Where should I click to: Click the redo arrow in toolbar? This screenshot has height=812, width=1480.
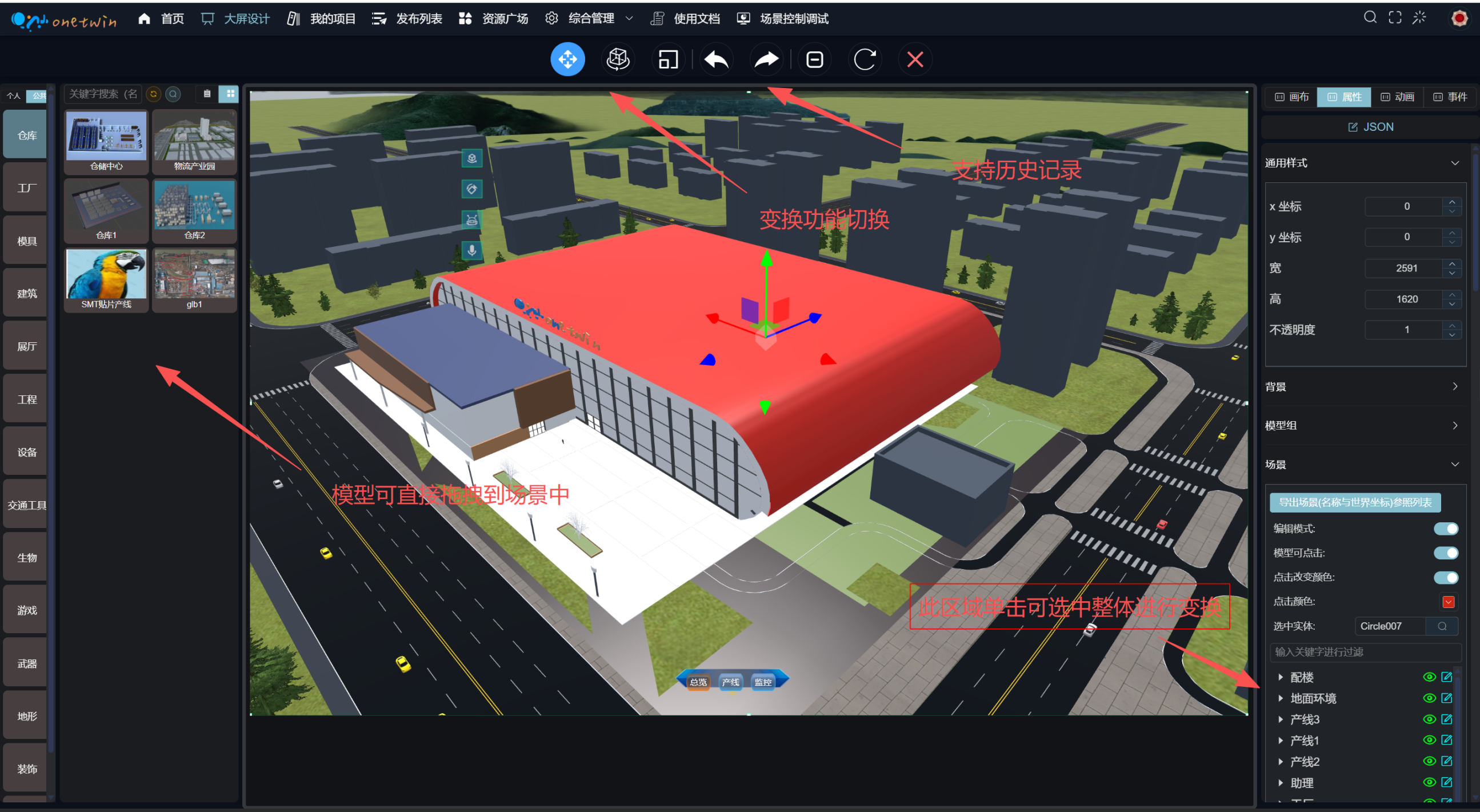pyautogui.click(x=766, y=59)
